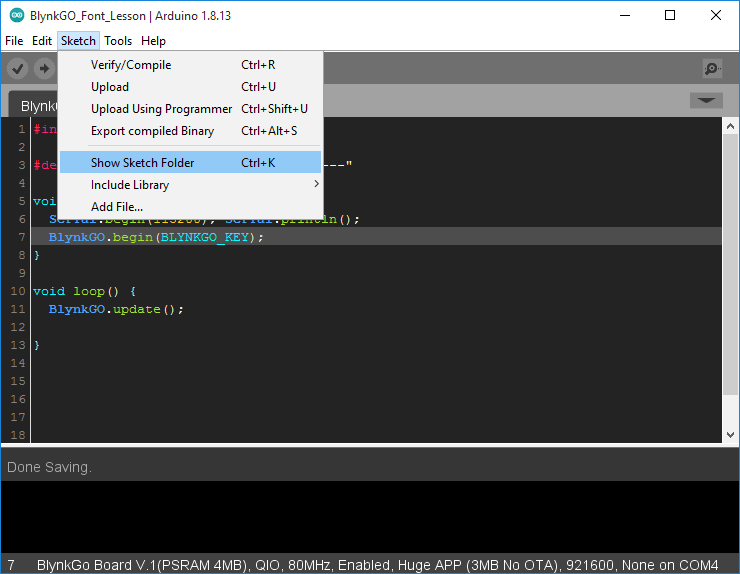Open the tab dropdown arrow menu
Screen dimensions: 740x574
point(706,100)
